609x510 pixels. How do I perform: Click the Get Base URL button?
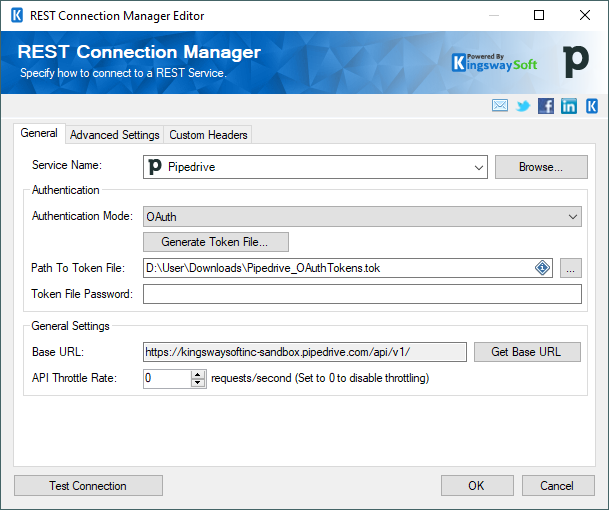[527, 352]
